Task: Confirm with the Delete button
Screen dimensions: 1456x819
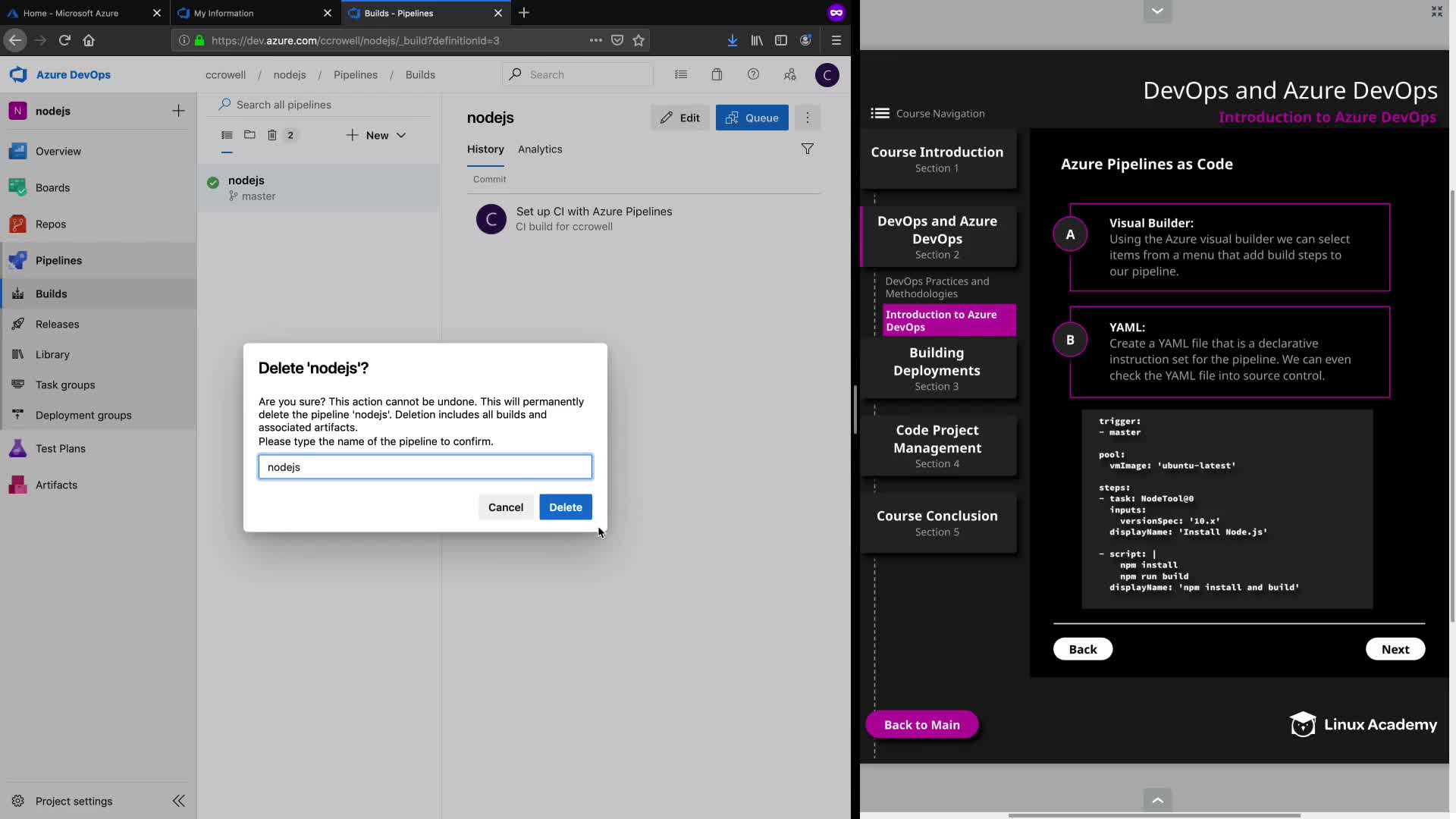Action: 565,507
